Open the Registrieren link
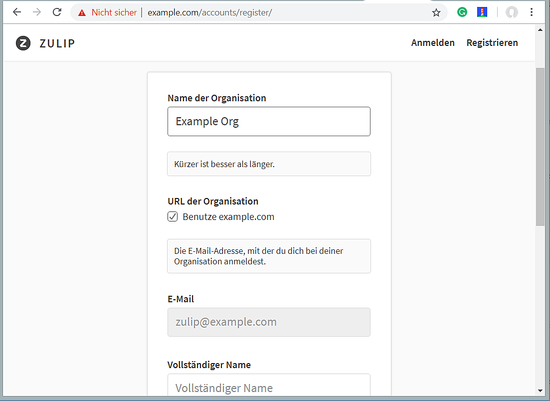 [492, 43]
